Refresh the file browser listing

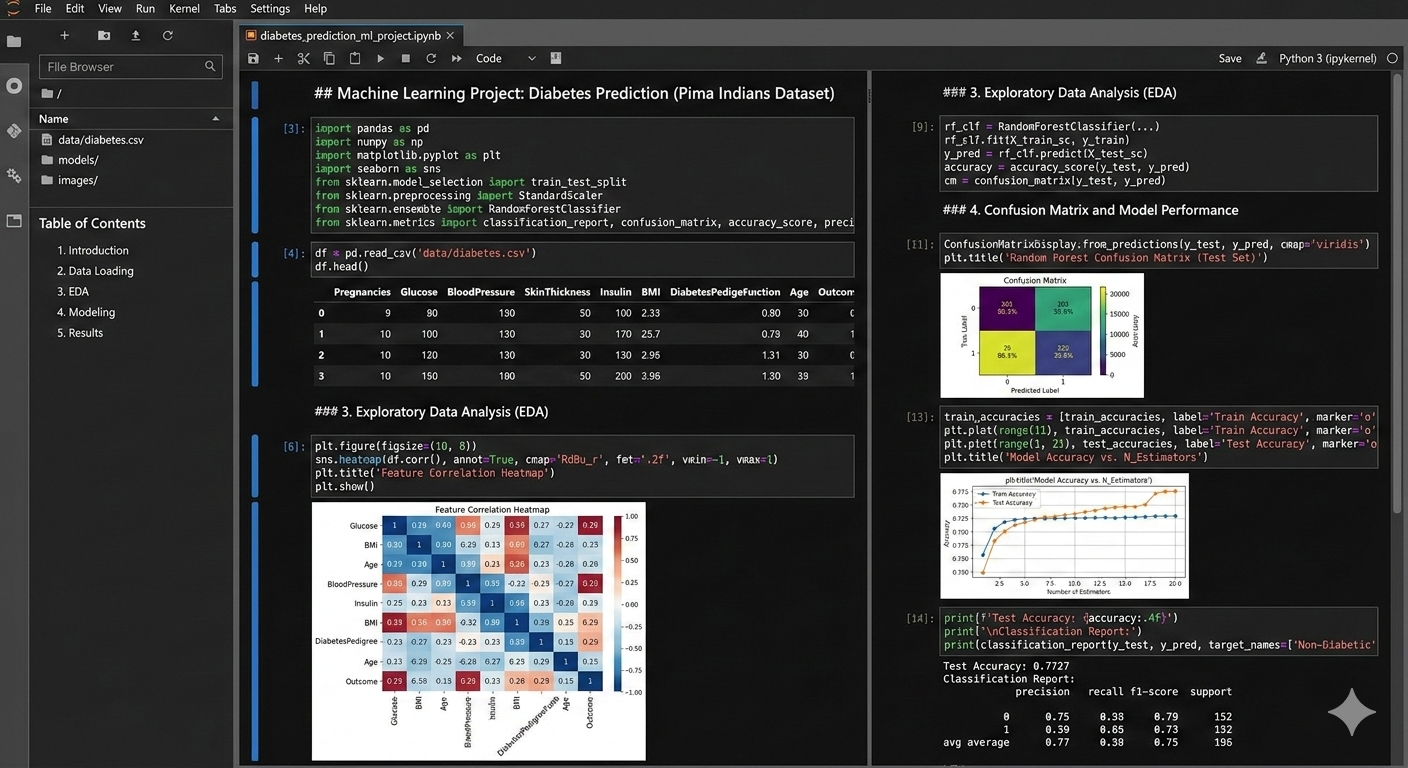168,36
